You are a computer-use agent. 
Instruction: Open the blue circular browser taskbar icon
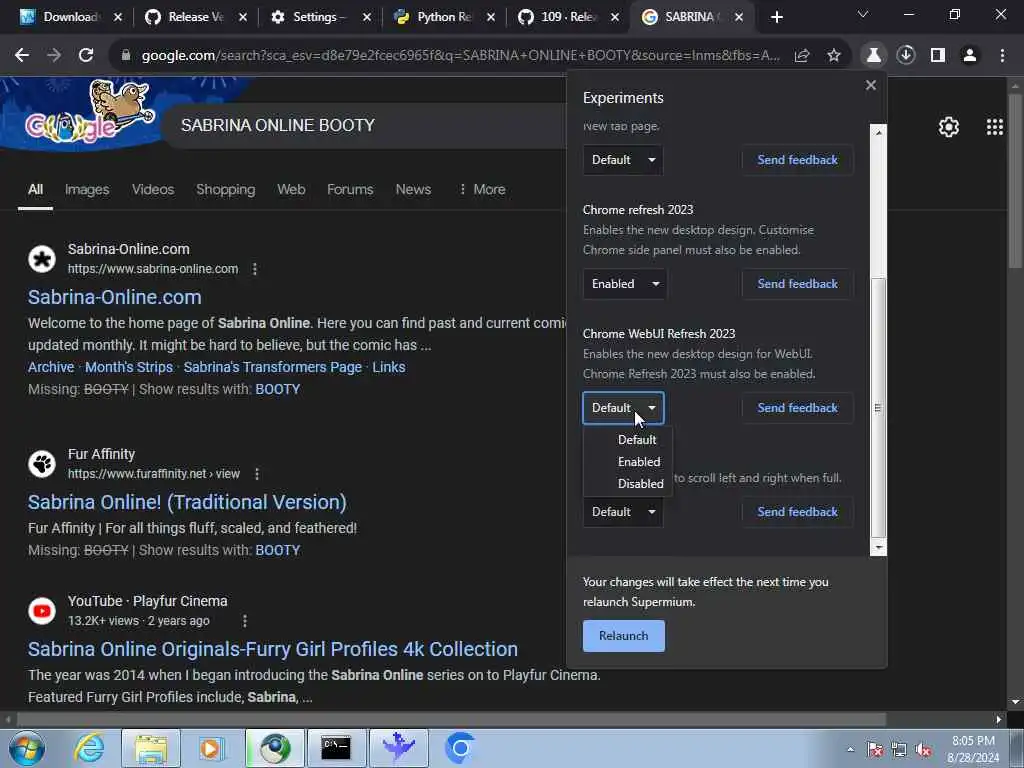(460, 748)
